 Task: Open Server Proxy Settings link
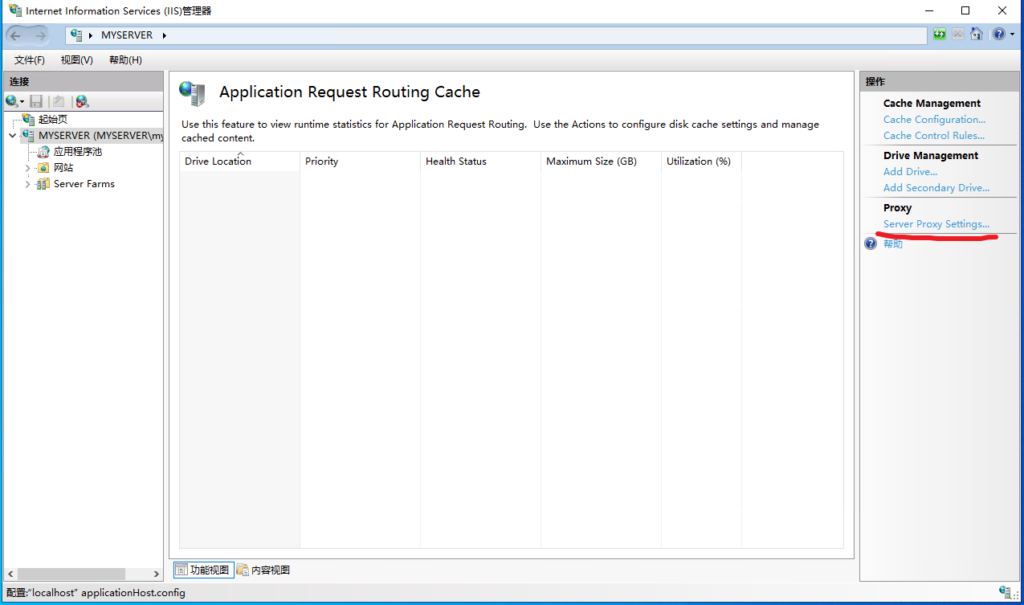tap(936, 224)
